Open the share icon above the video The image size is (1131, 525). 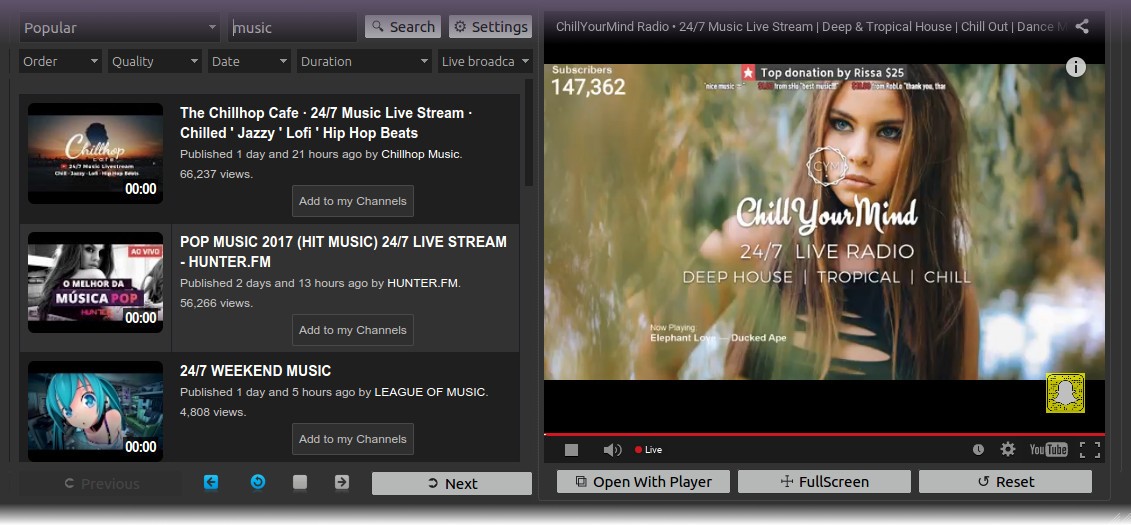[x=1082, y=27]
